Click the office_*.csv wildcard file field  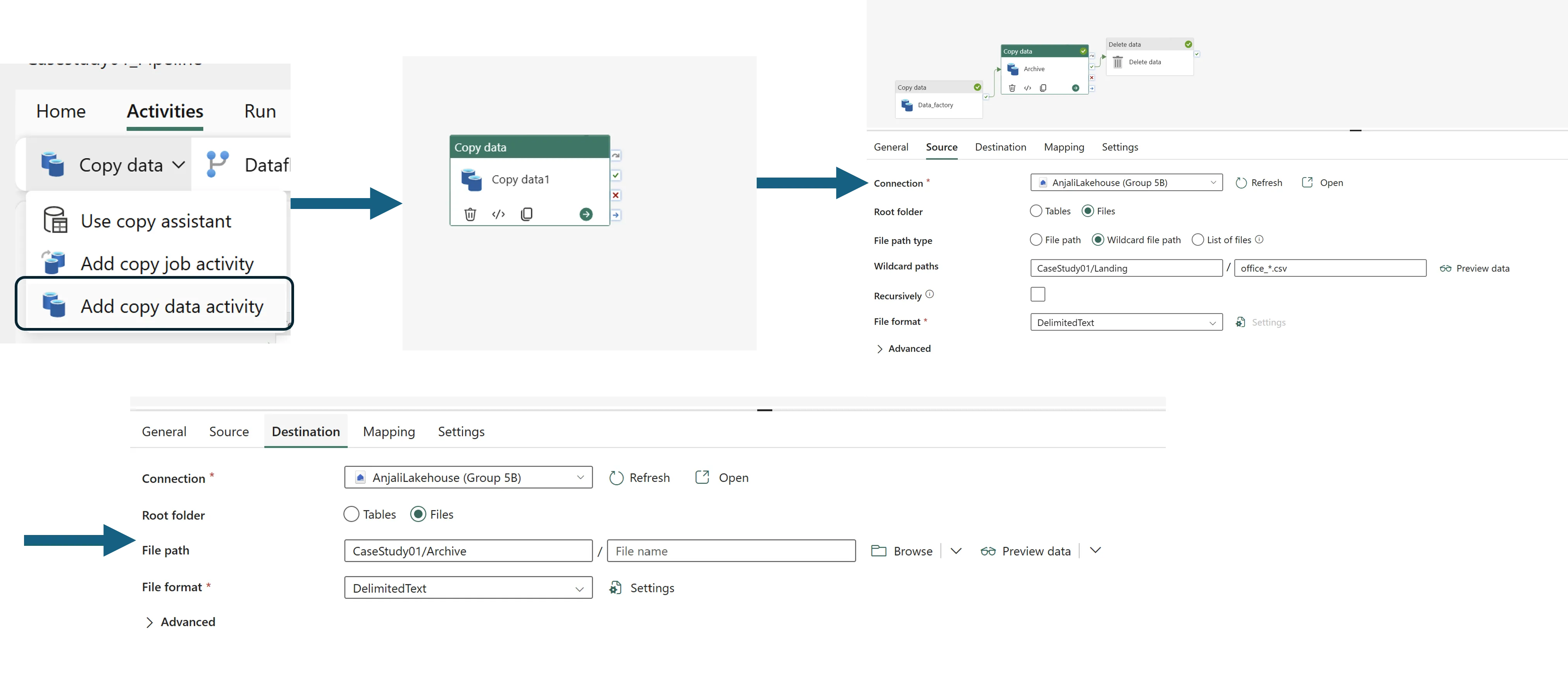tap(1330, 268)
